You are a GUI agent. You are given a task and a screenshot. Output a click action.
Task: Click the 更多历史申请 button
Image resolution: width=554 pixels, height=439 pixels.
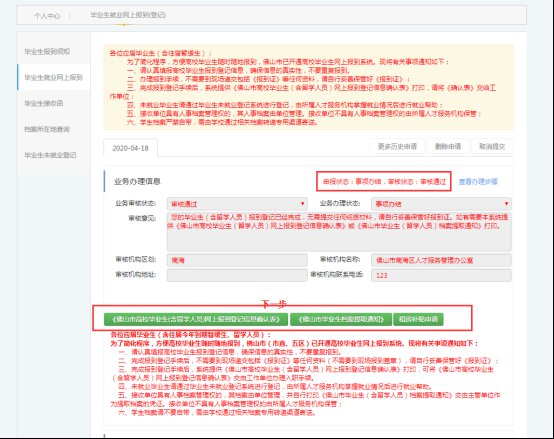coord(397,146)
